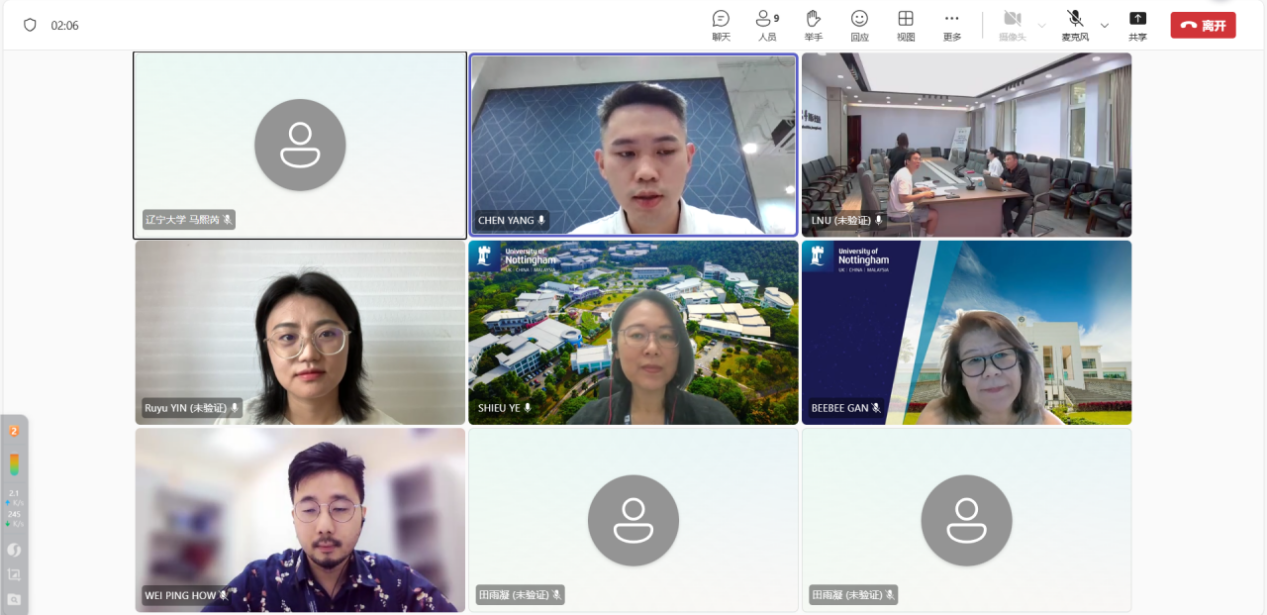Expand microphone options dropdown arrow
This screenshot has height=615, width=1267.
(x=1105, y=25)
